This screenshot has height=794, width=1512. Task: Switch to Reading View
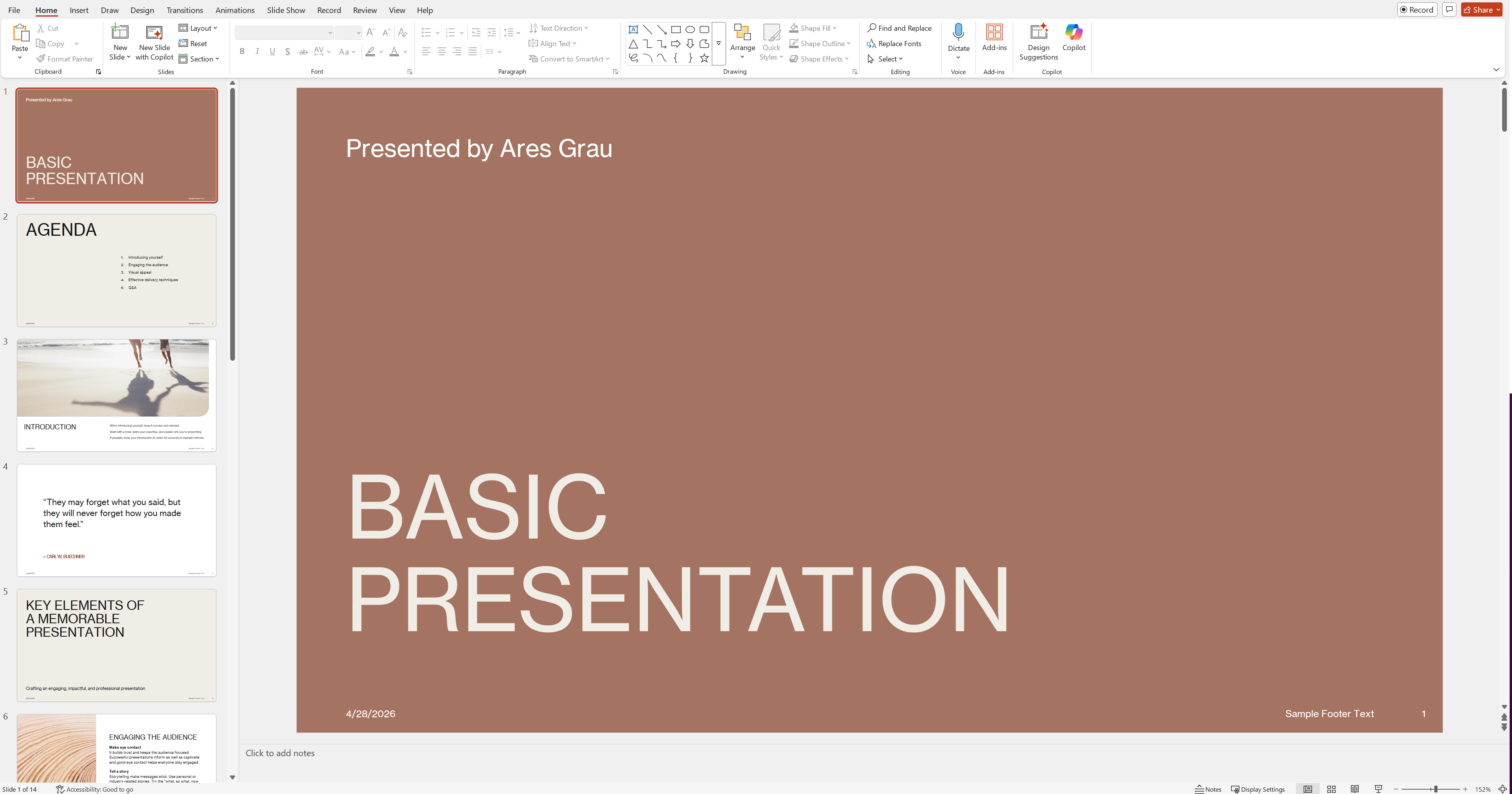(1355, 789)
